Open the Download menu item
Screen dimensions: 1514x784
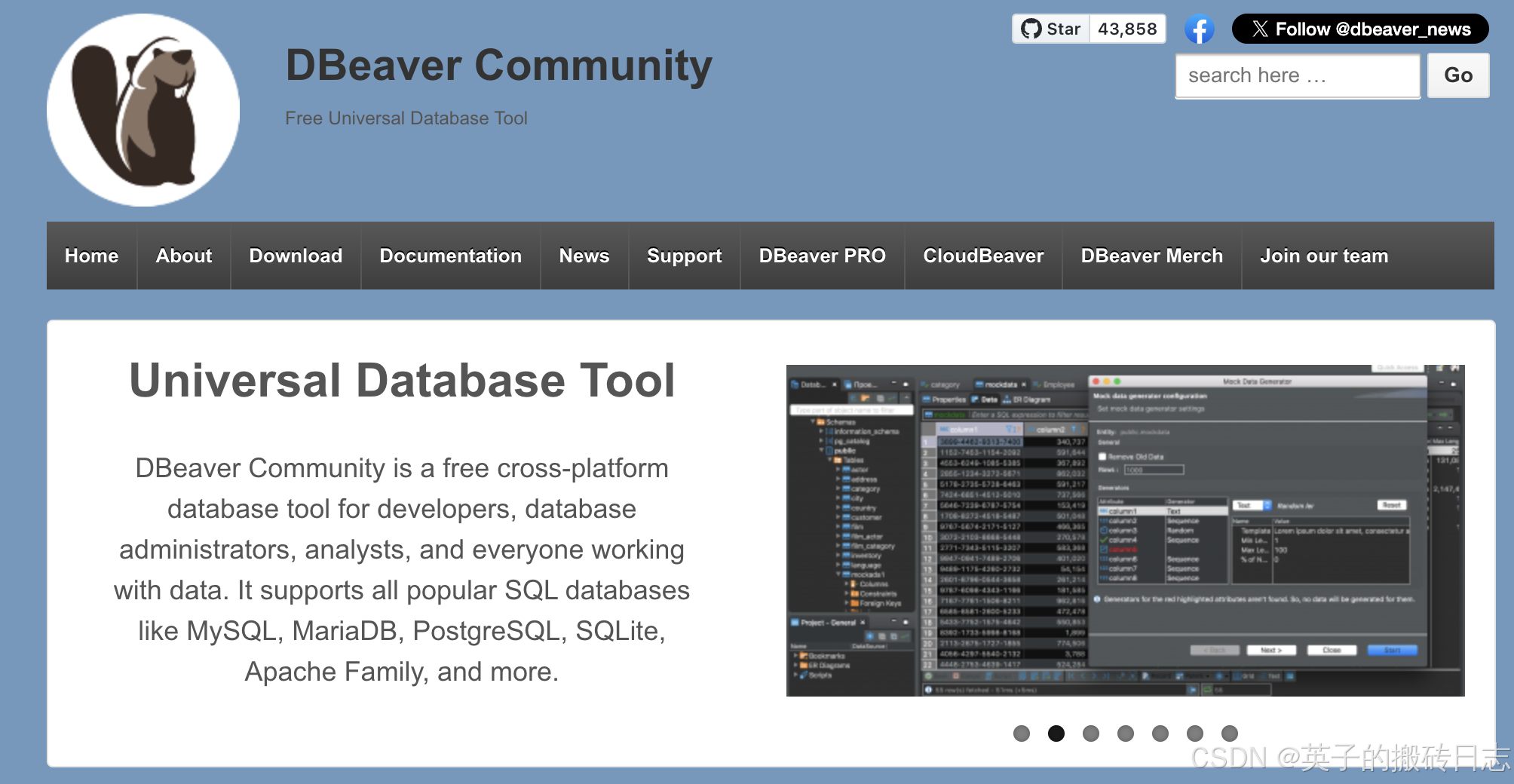tap(296, 256)
